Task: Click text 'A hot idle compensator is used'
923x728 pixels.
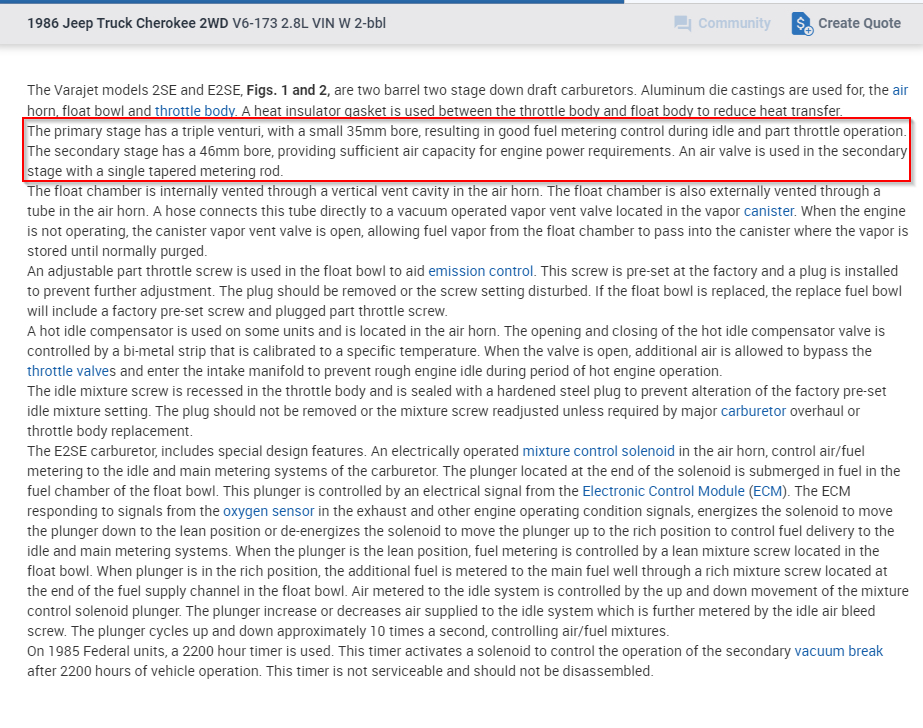Action: pos(119,331)
